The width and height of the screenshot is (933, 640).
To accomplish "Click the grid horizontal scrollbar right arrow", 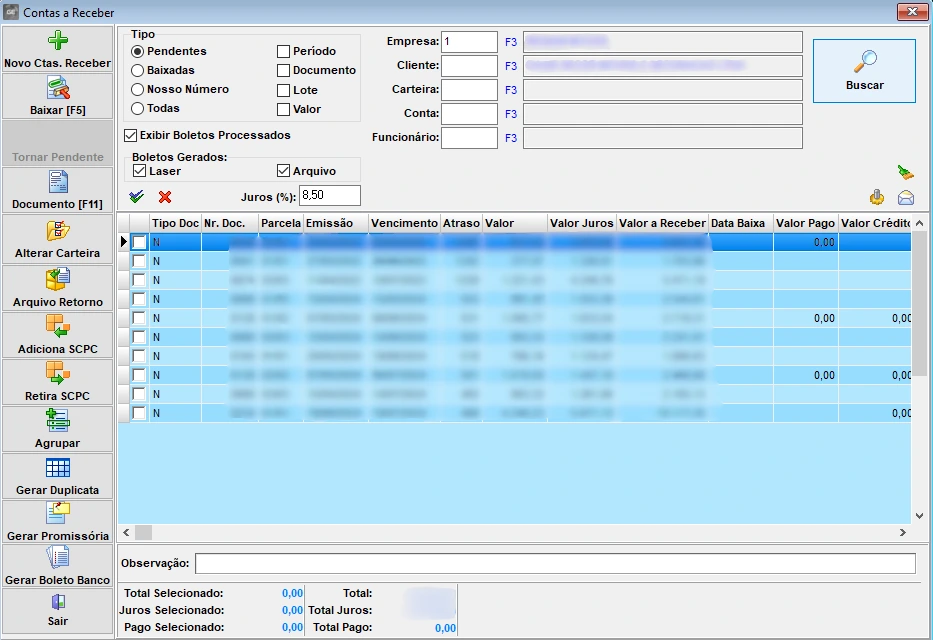I will coord(903,533).
